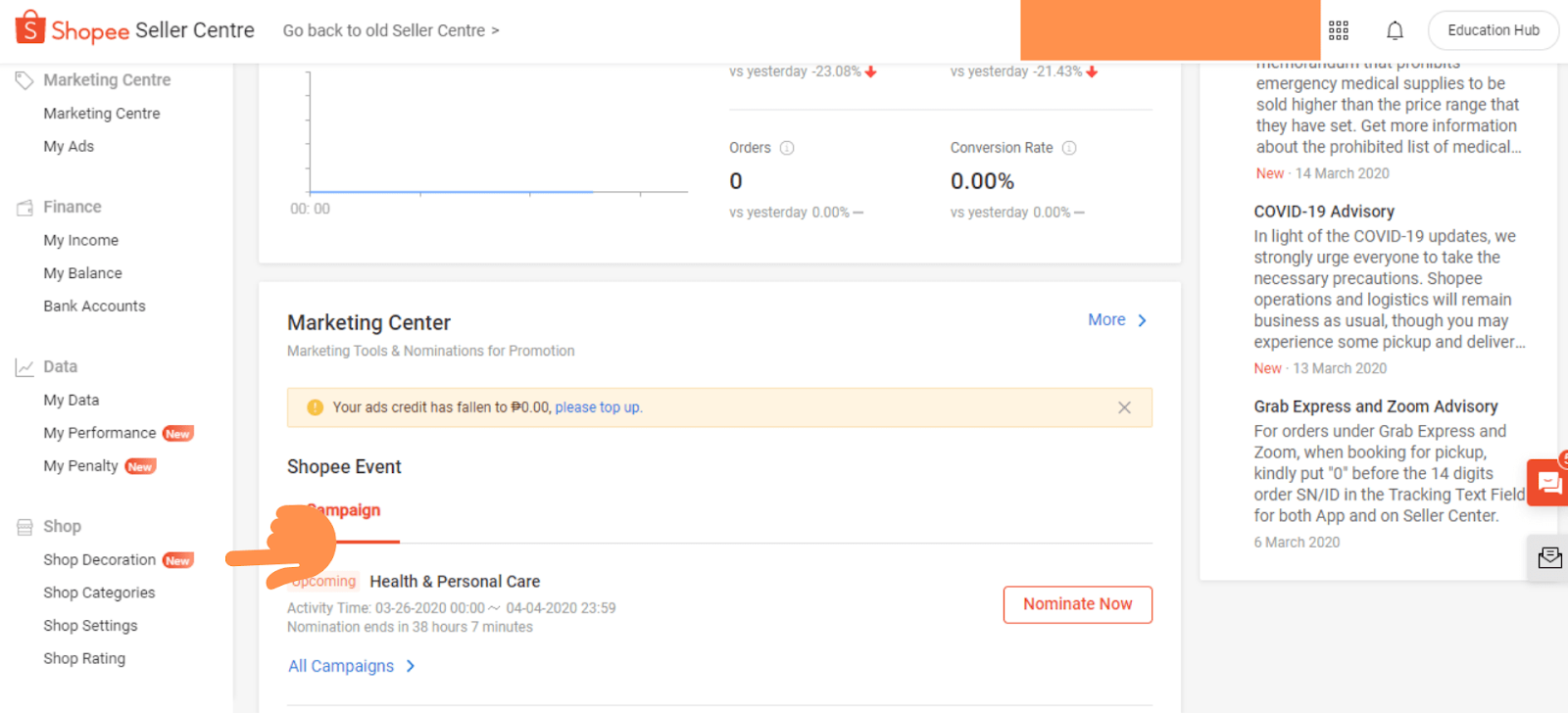1568x713 pixels.
Task: Switch to the Campaign tab
Action: click(x=341, y=510)
